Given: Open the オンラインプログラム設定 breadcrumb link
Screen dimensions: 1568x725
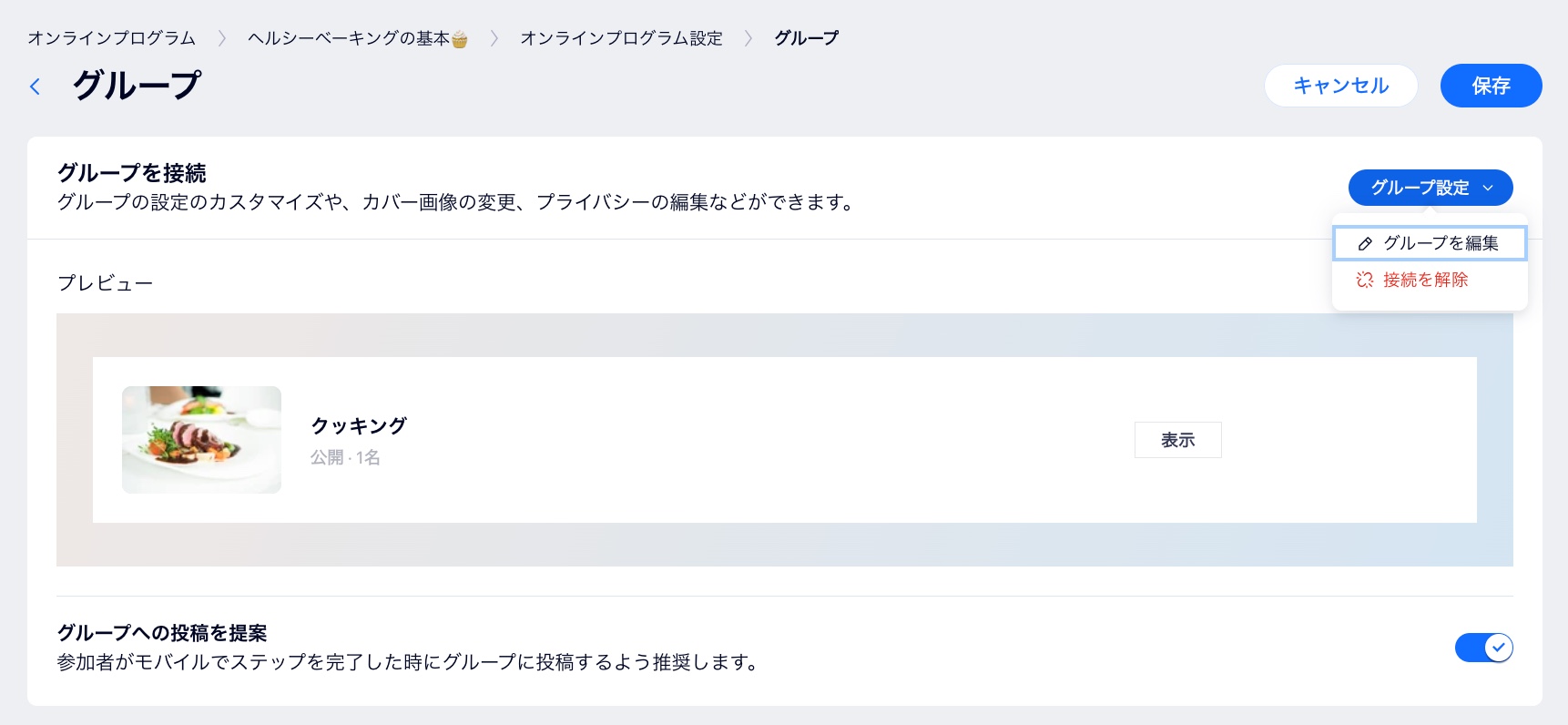Looking at the screenshot, I should click(621, 38).
